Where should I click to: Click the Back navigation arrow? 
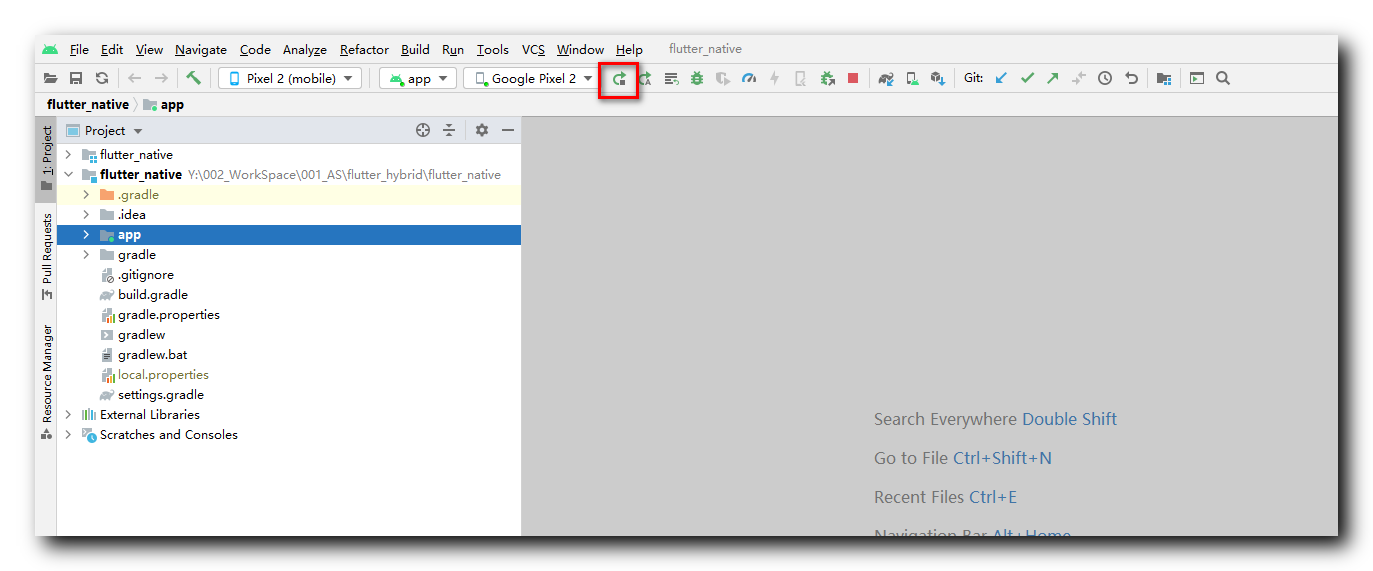(x=135, y=78)
